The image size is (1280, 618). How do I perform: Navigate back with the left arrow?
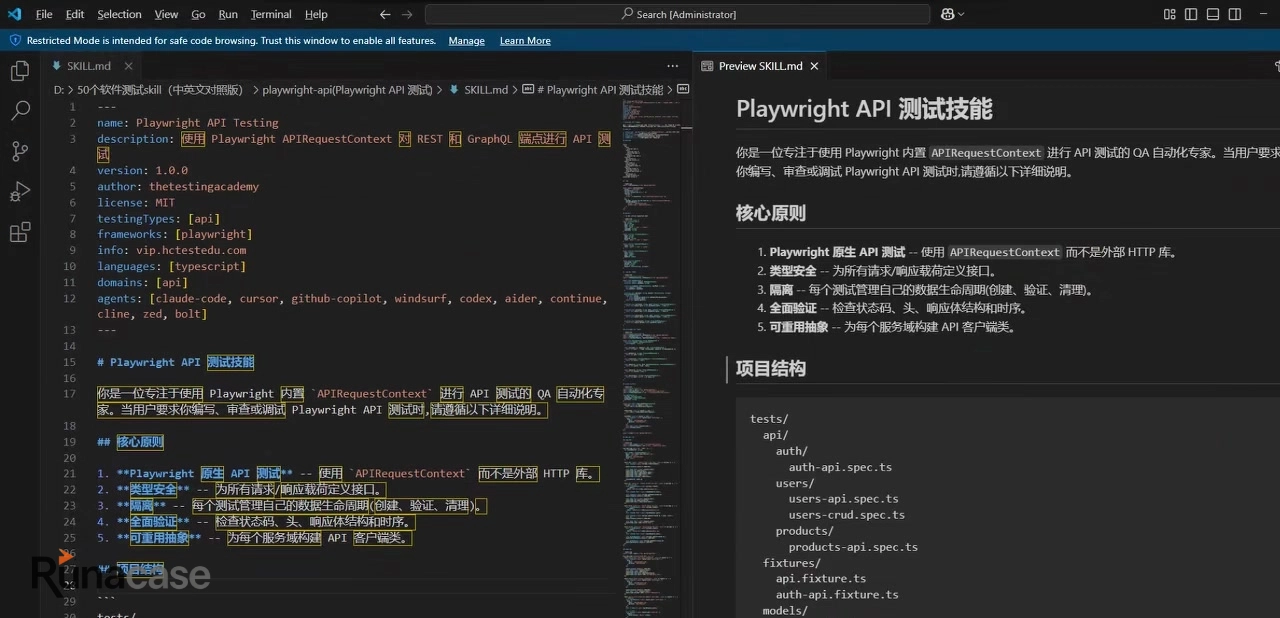[x=386, y=14]
